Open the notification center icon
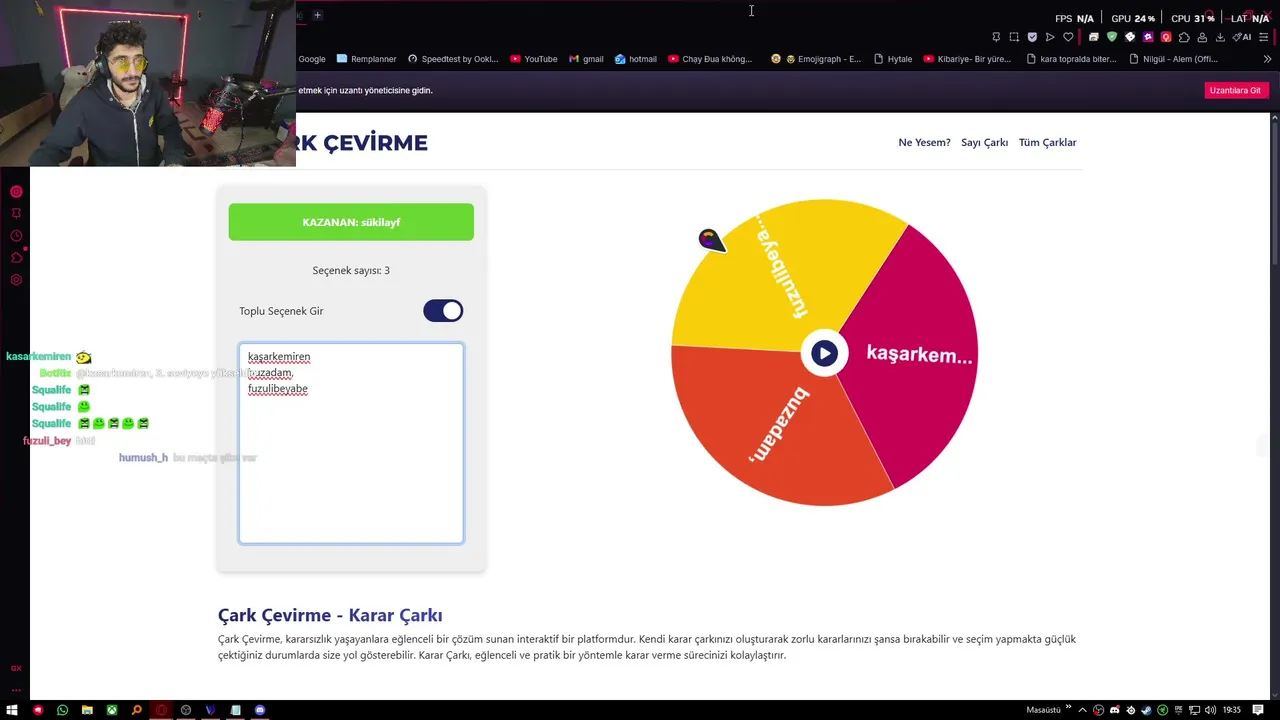This screenshot has width=1280, height=720. click(1258, 710)
